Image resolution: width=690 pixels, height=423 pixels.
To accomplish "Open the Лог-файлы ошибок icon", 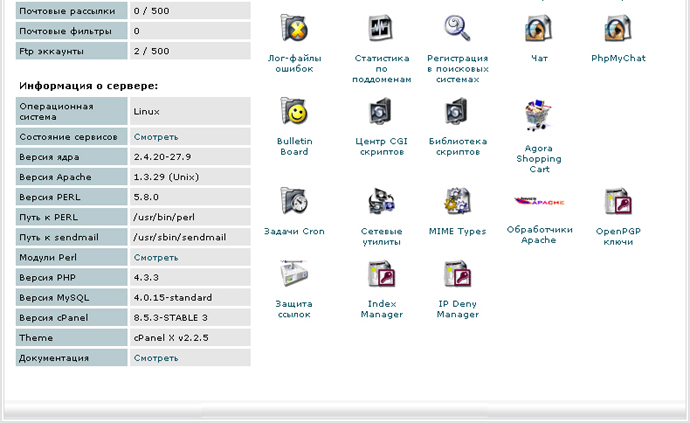I will [293, 29].
